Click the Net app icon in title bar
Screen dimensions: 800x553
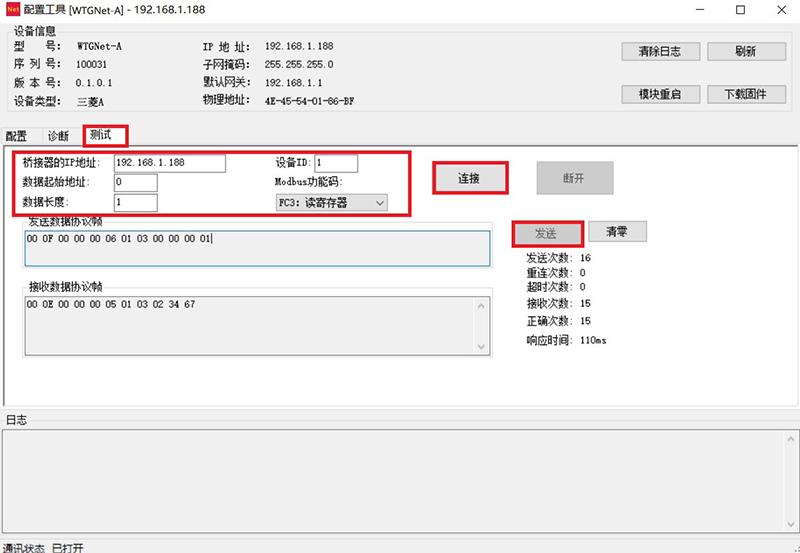14,10
